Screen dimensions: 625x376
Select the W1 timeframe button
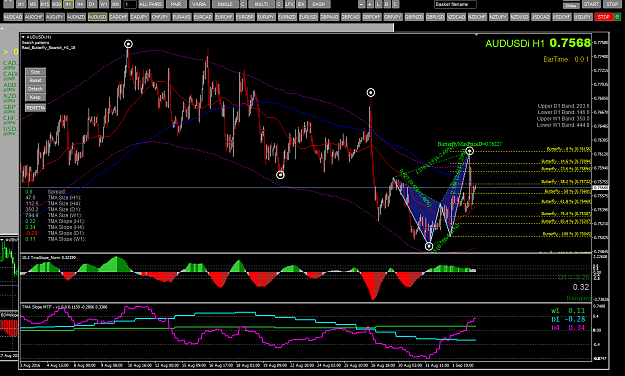104,4
